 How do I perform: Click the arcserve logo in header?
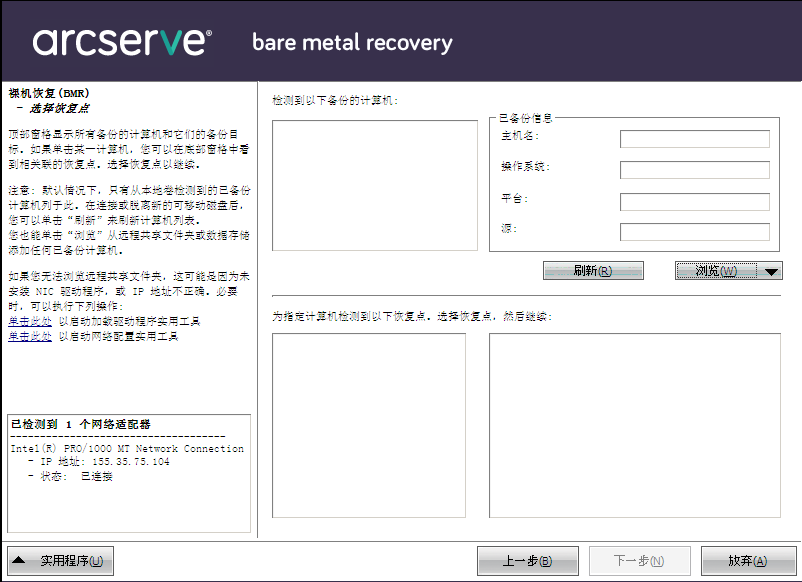(x=122, y=41)
